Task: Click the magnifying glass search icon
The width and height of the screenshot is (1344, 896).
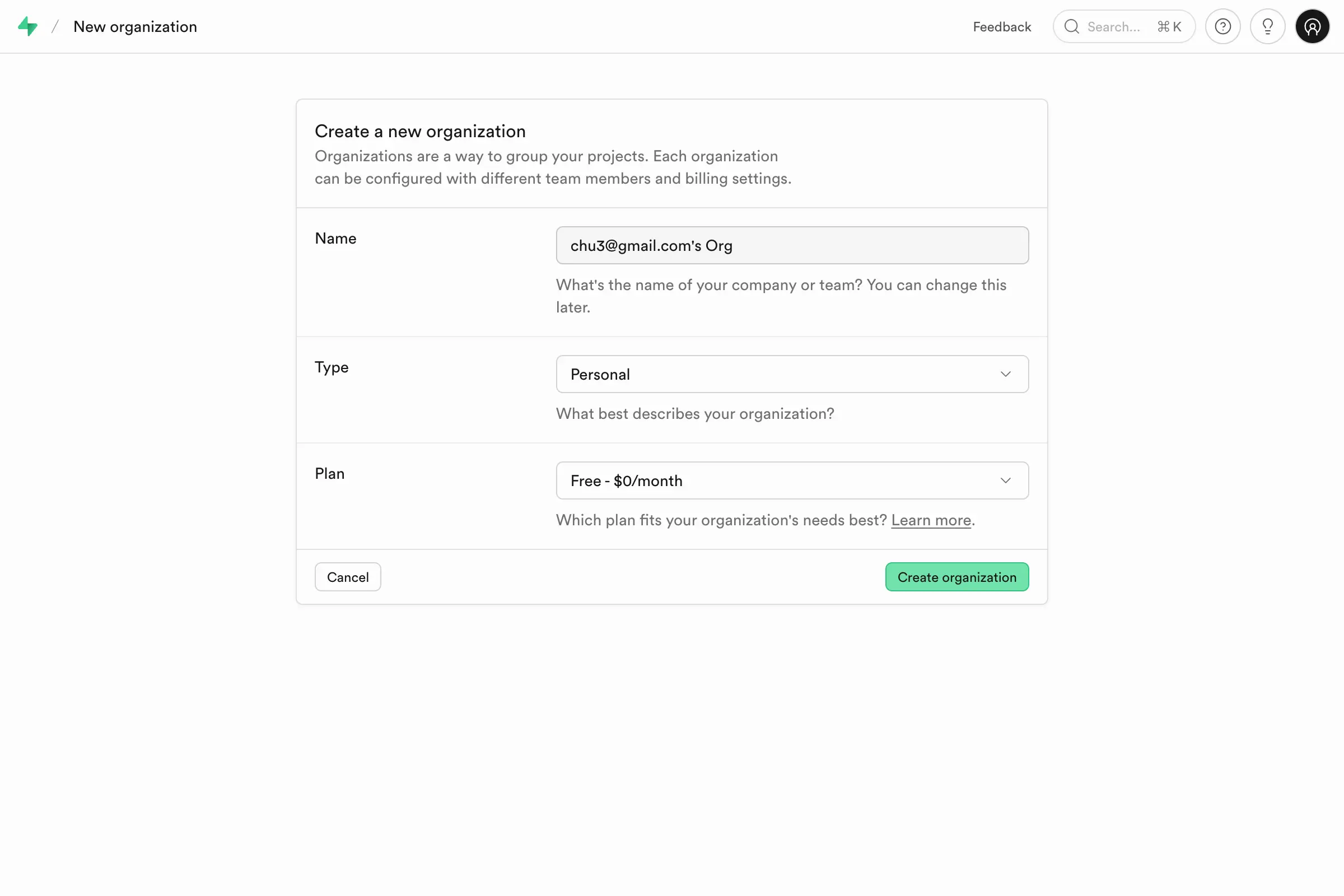Action: (1071, 26)
